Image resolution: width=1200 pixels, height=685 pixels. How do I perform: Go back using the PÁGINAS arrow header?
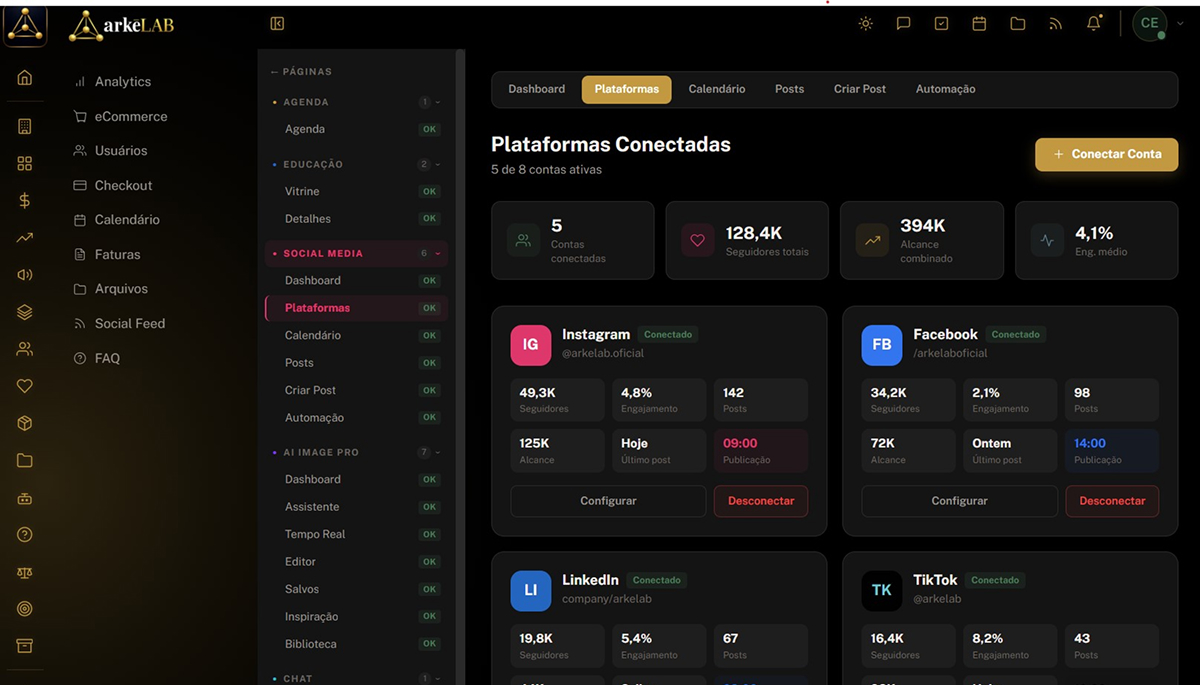point(301,72)
